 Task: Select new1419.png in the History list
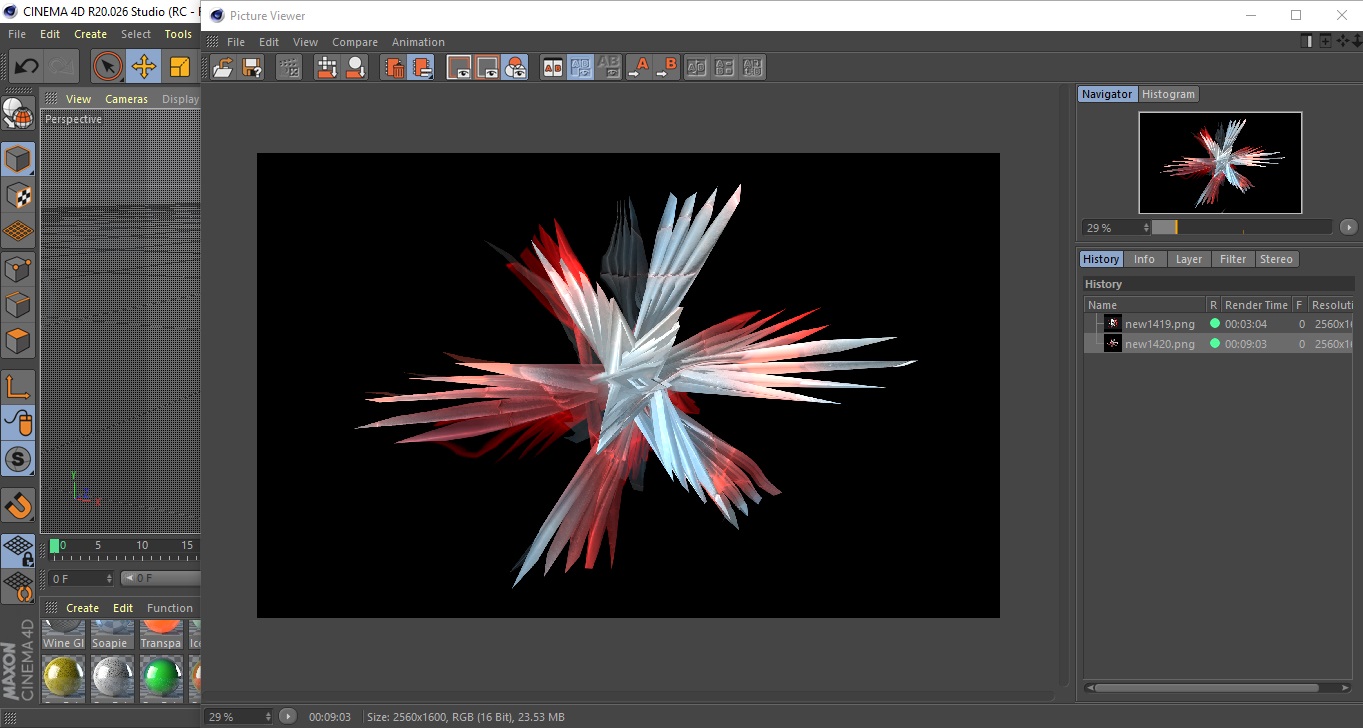click(1159, 324)
